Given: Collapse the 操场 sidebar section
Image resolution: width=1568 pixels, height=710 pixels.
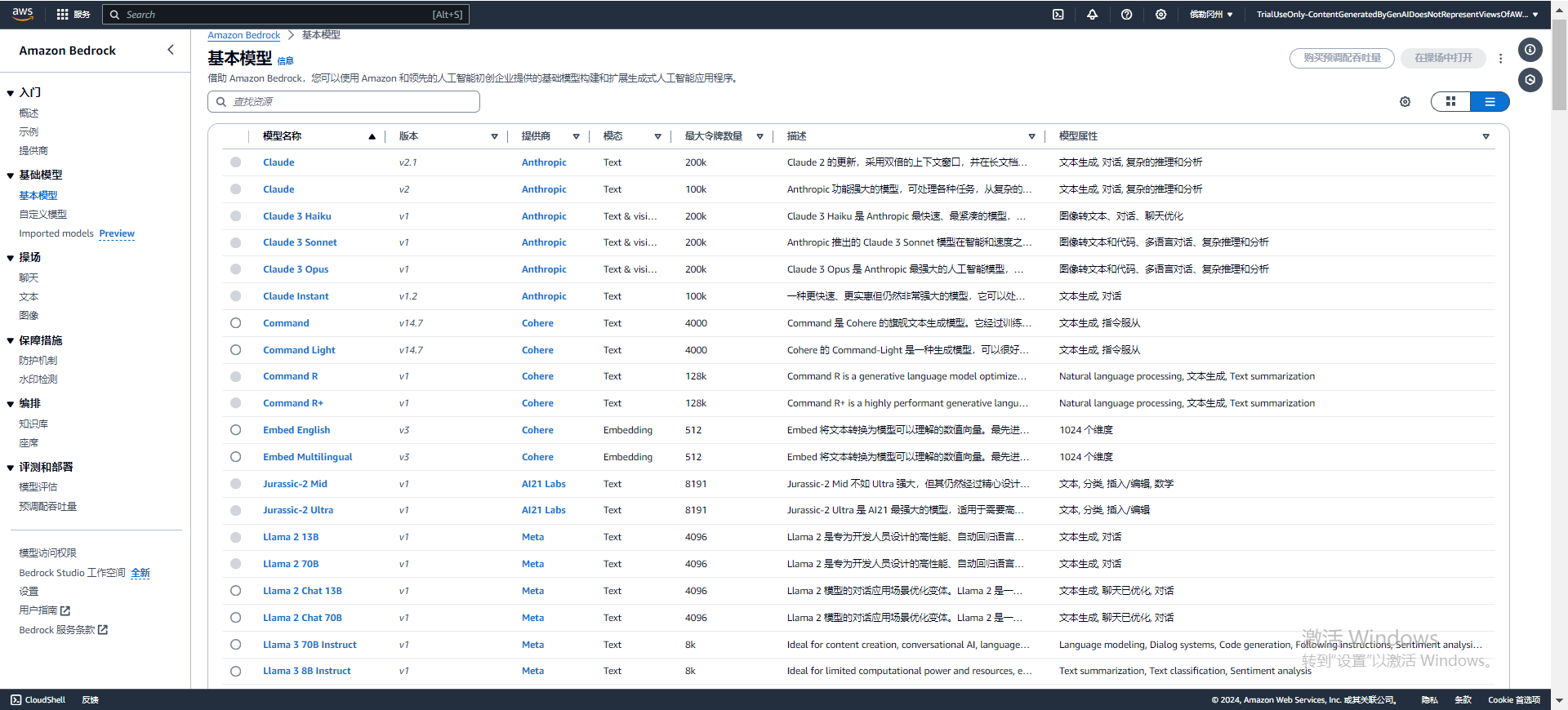Looking at the screenshot, I should click(11, 258).
